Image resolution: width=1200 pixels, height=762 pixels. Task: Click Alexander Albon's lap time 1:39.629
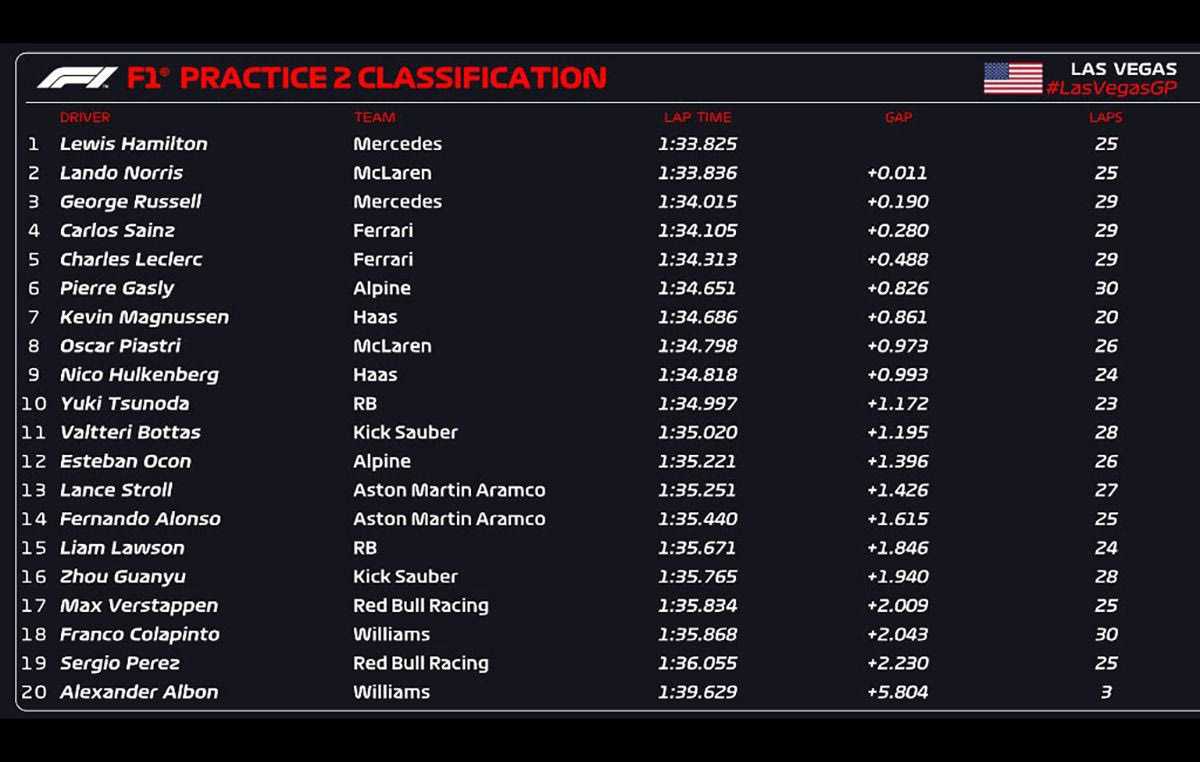(697, 692)
